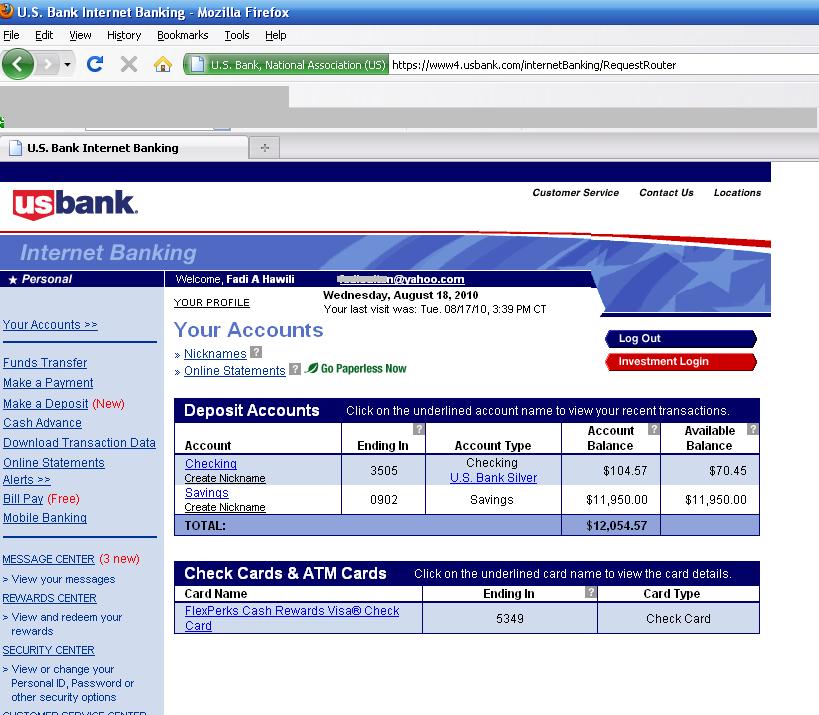Open the Contact Us link
This screenshot has width=819, height=715.
point(666,193)
